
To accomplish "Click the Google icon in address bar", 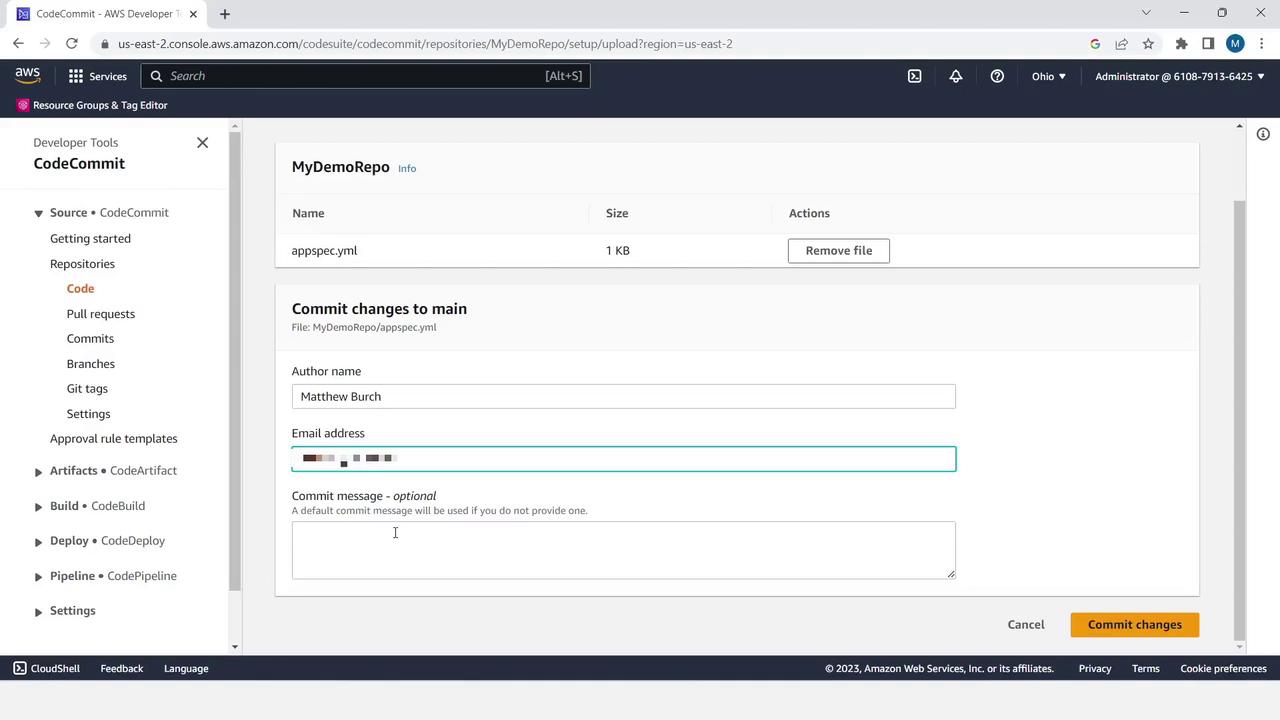I will tap(1095, 44).
